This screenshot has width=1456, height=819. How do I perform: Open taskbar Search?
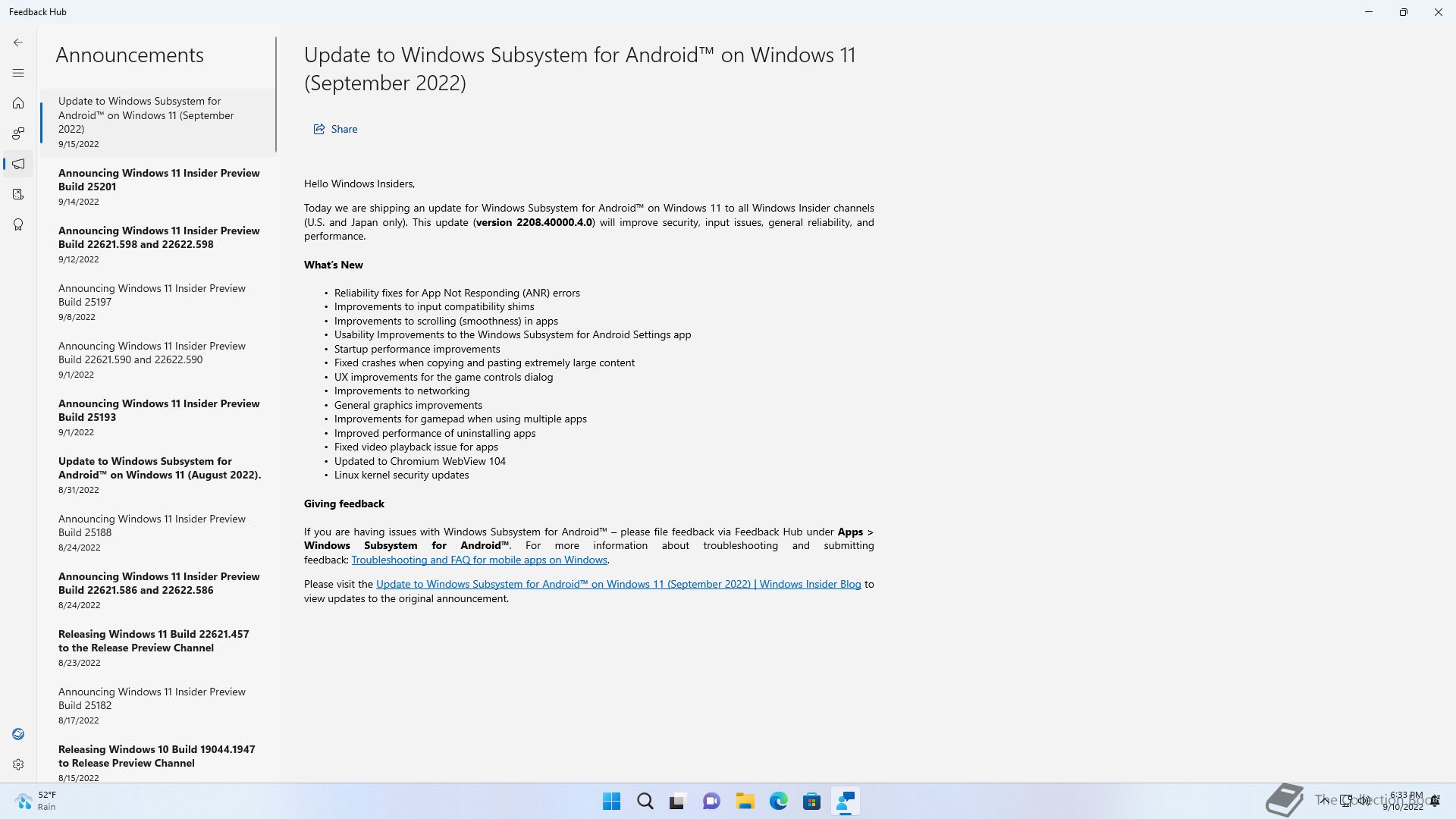tap(645, 802)
